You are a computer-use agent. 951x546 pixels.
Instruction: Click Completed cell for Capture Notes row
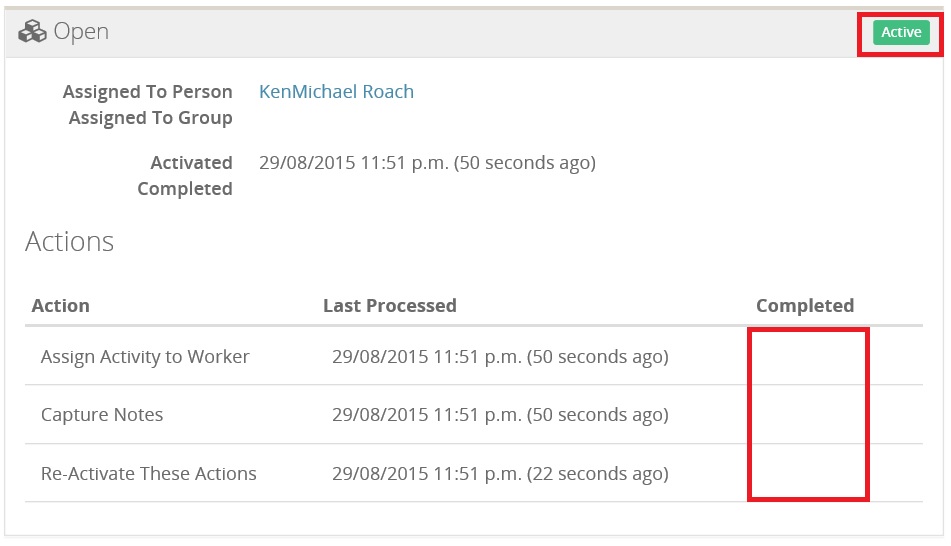(808, 415)
